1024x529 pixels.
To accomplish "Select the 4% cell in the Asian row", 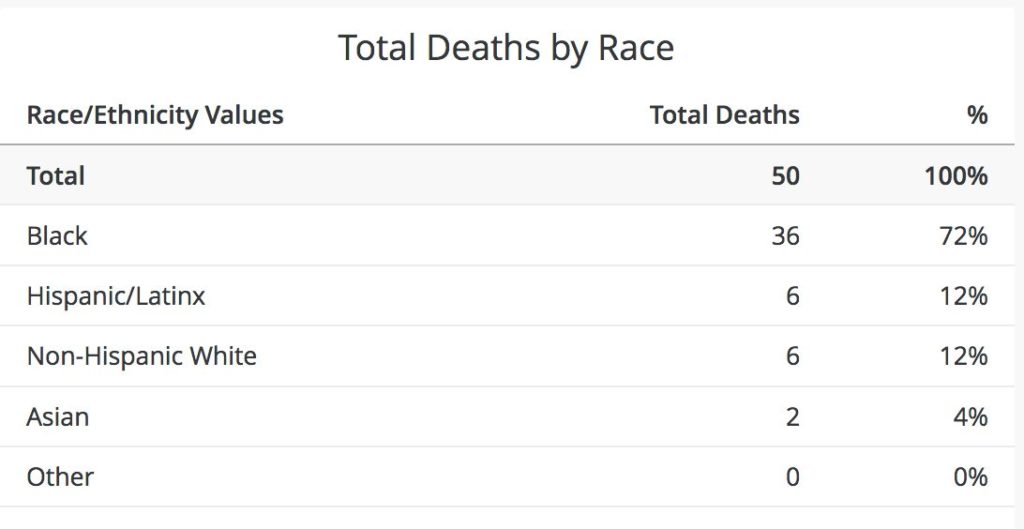I will [971, 416].
